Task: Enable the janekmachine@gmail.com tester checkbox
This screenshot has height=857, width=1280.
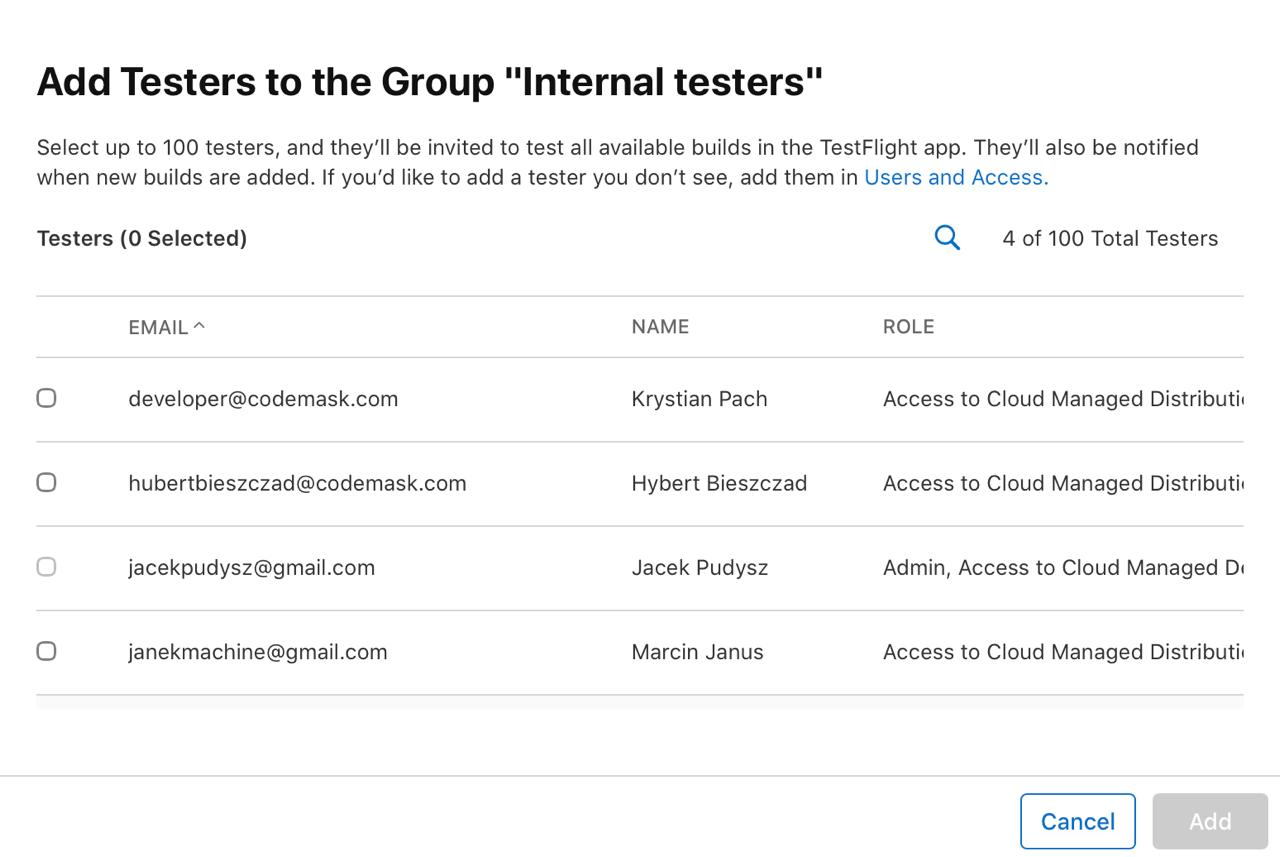Action: pyautogui.click(x=46, y=651)
